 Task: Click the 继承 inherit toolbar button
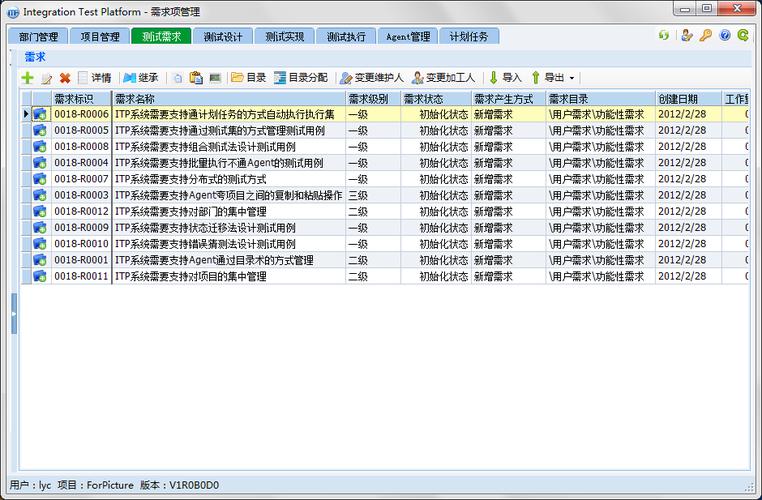coord(141,78)
